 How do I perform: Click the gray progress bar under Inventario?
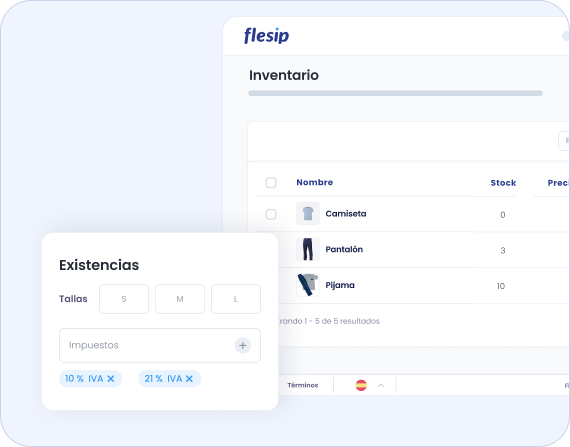tap(396, 93)
